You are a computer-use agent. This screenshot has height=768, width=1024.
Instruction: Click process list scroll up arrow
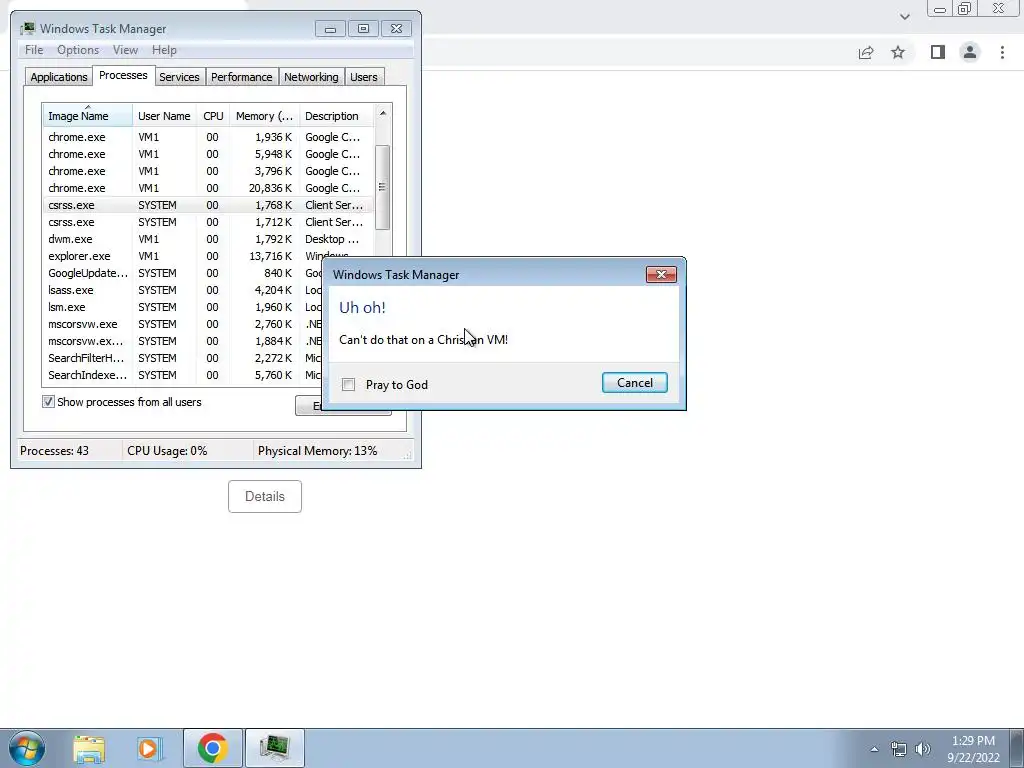click(x=383, y=114)
